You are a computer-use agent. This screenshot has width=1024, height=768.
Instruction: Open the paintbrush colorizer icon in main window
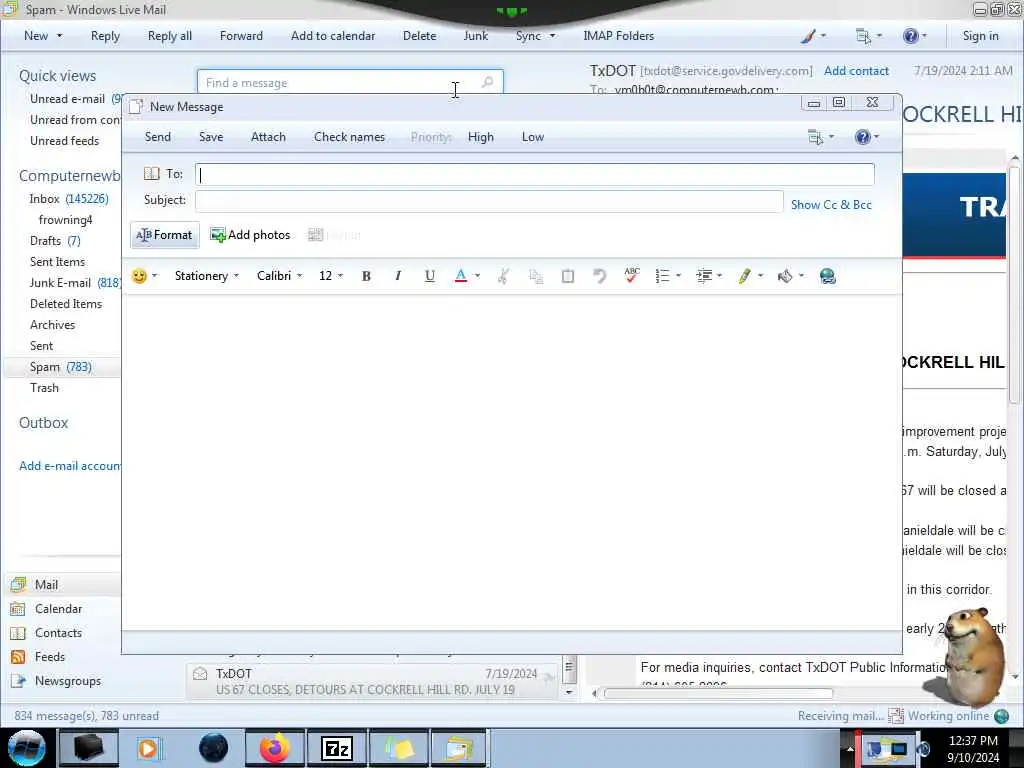point(813,36)
